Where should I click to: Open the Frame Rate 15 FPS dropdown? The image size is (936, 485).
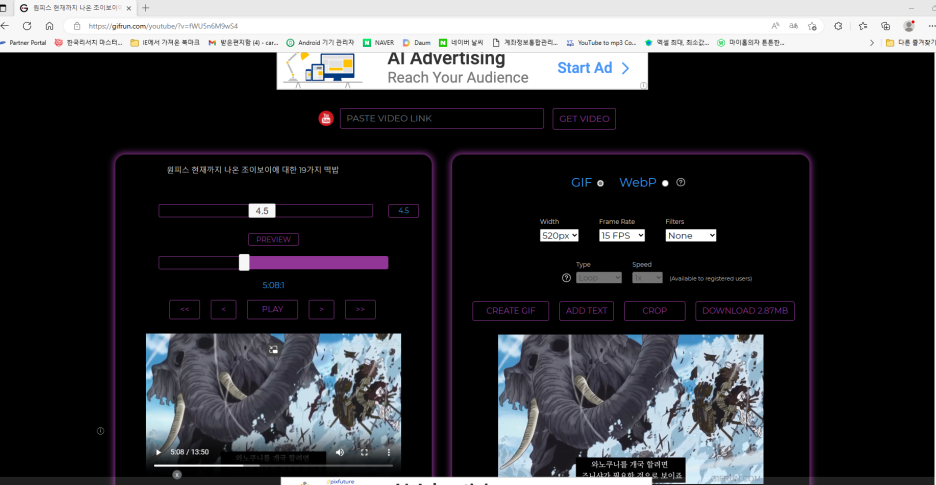(x=622, y=235)
